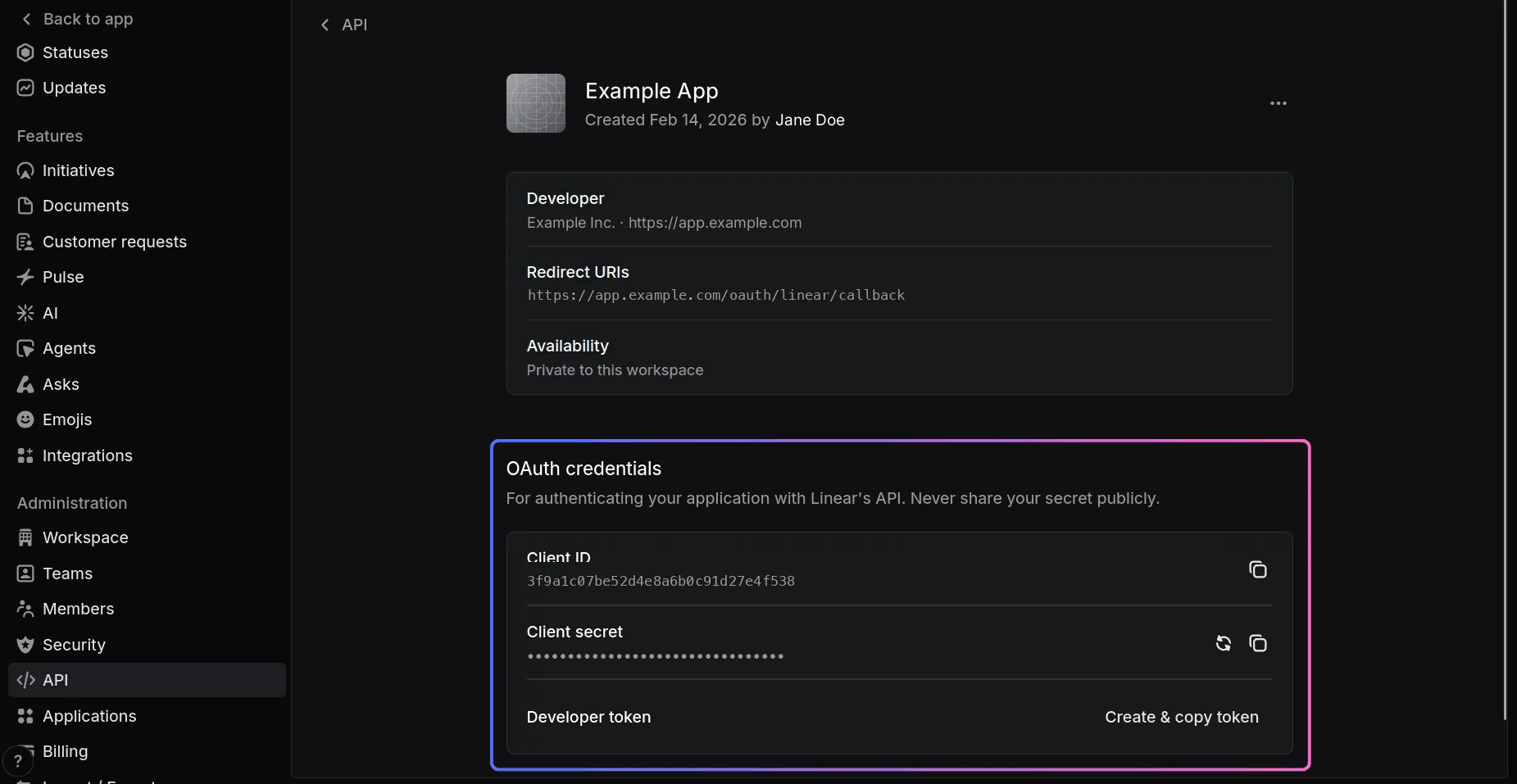
Task: Regenerate the Client secret
Action: [1223, 643]
